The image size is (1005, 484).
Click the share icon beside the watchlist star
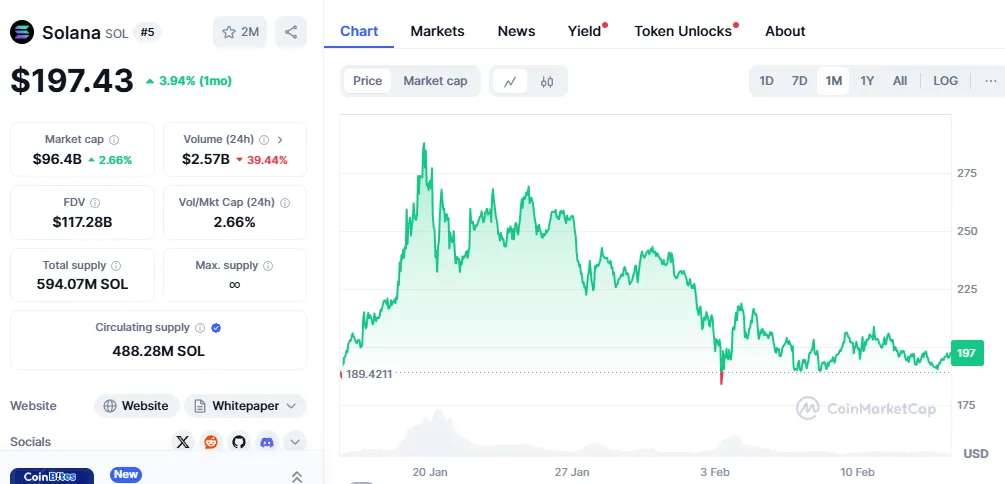(x=291, y=32)
